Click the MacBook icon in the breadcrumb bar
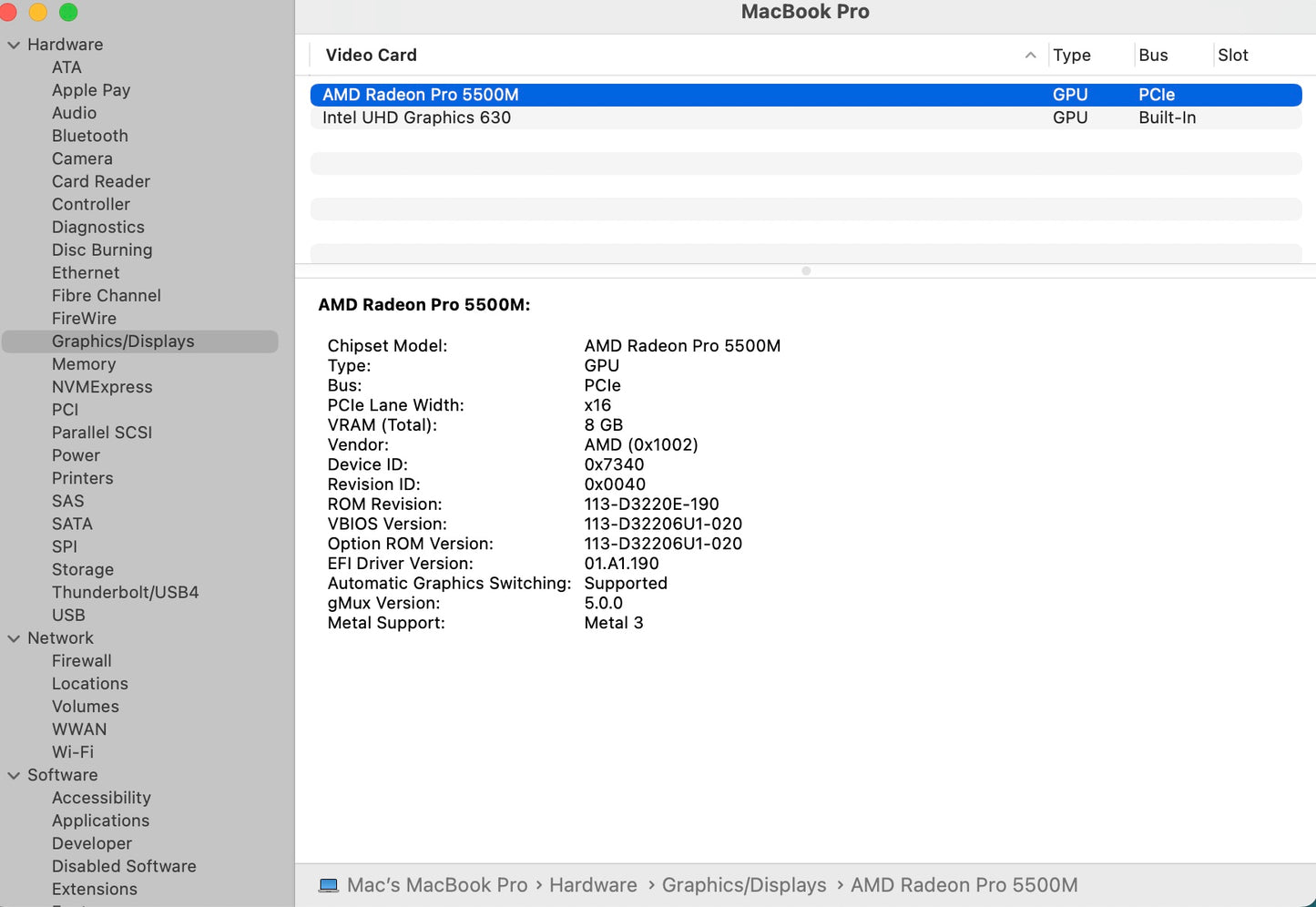 [329, 884]
